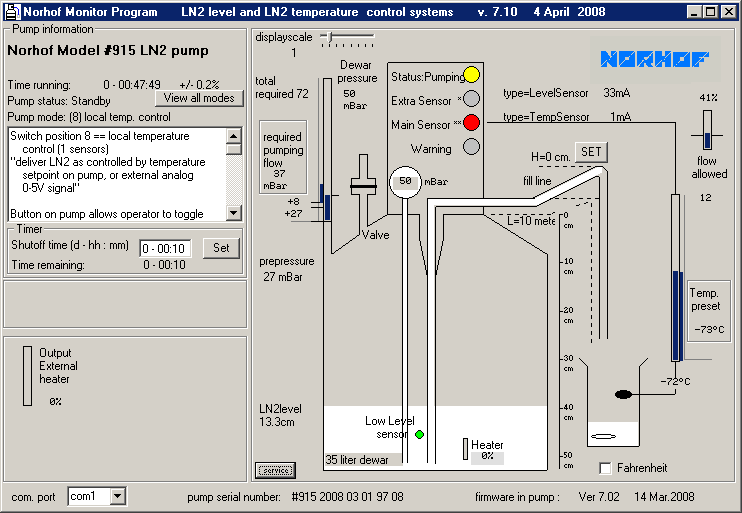The image size is (742, 513).
Task: Open the com port dropdown
Action: (117, 496)
